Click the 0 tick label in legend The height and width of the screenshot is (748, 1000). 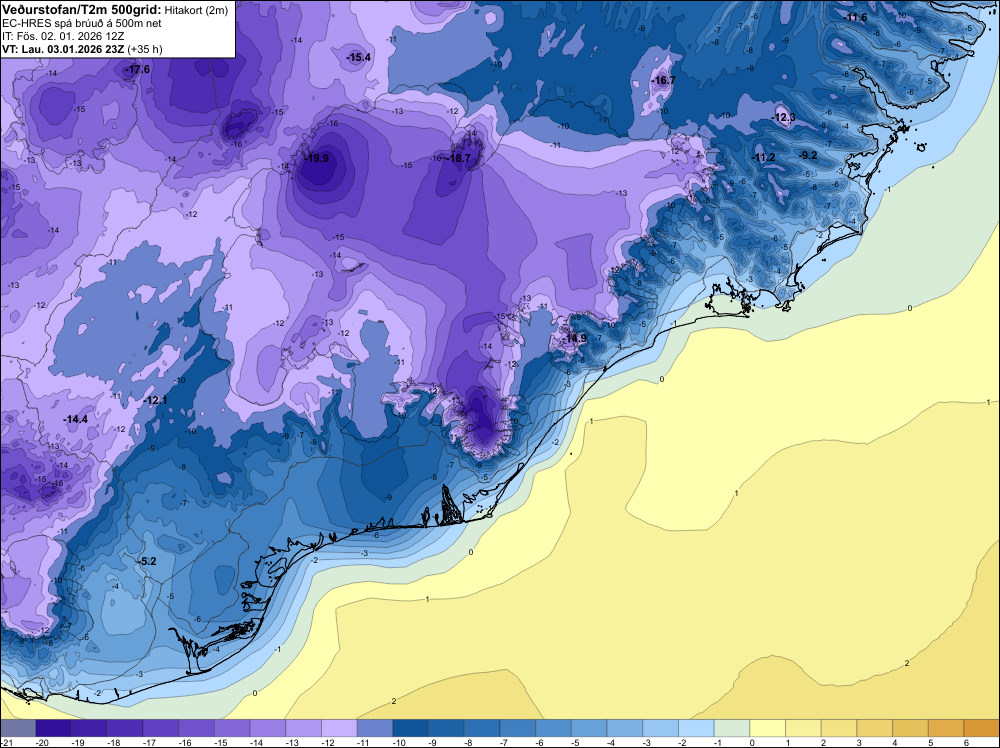(753, 742)
